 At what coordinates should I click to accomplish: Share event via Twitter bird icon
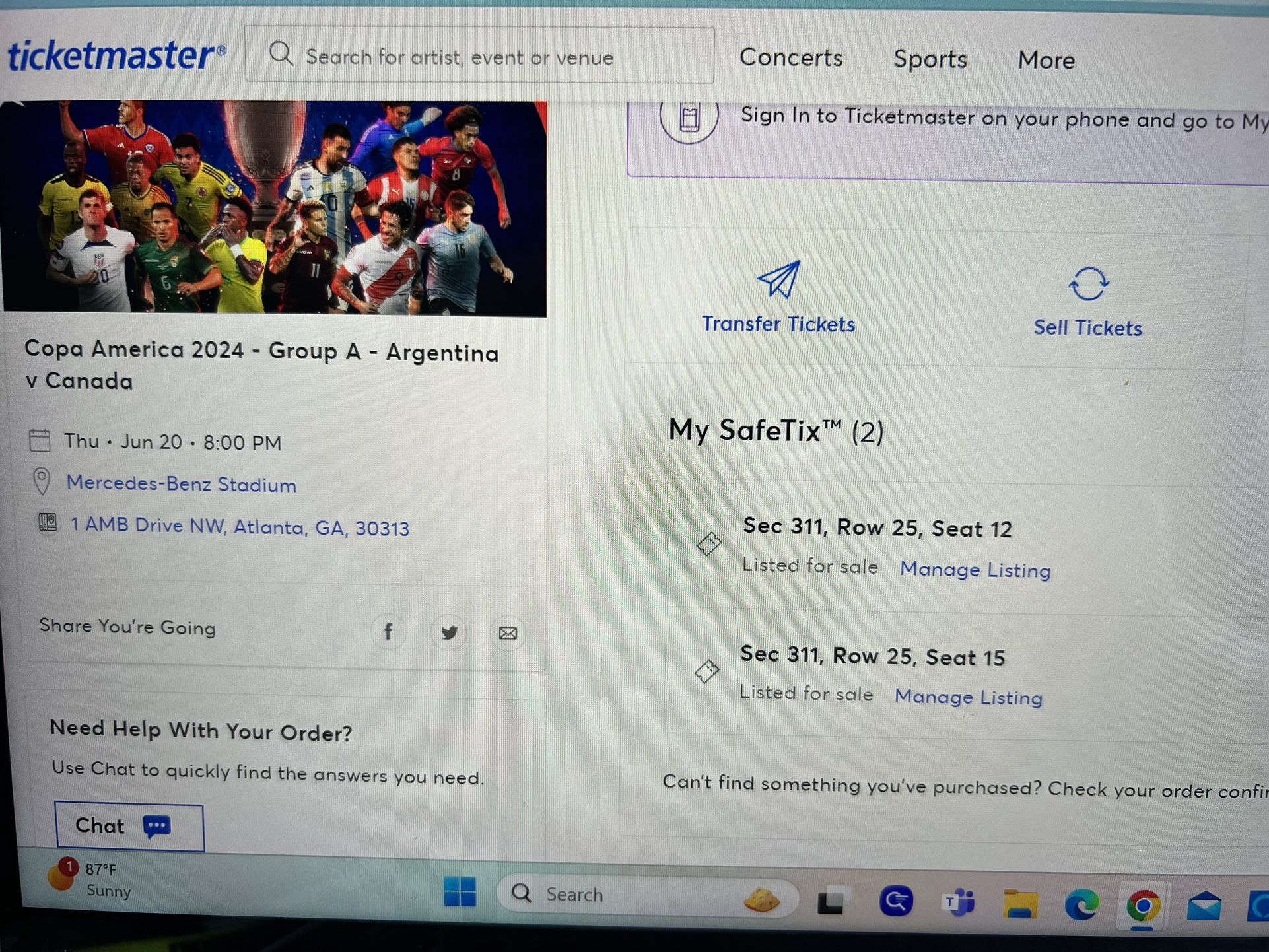click(x=449, y=632)
